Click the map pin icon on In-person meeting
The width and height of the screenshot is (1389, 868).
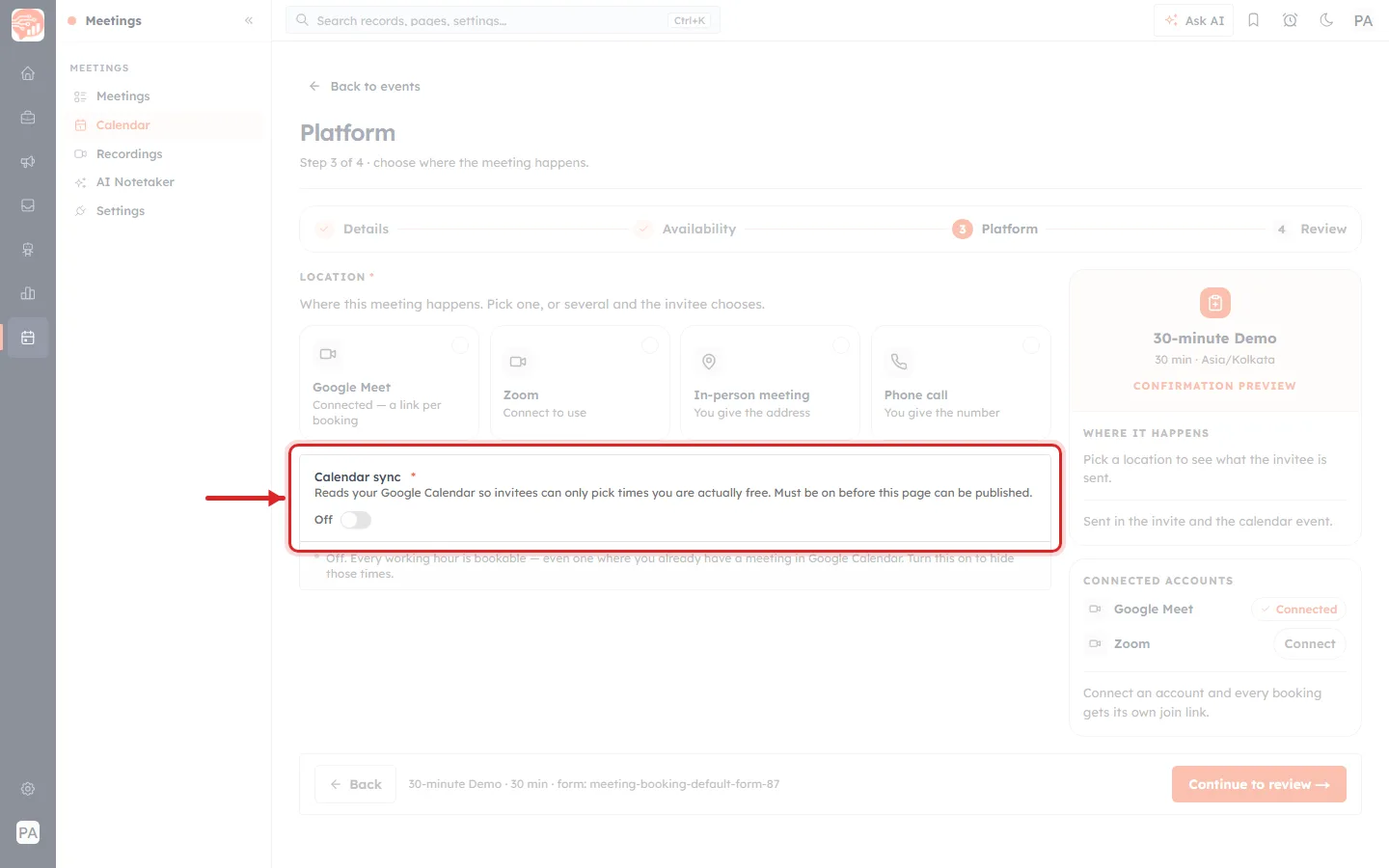[709, 362]
